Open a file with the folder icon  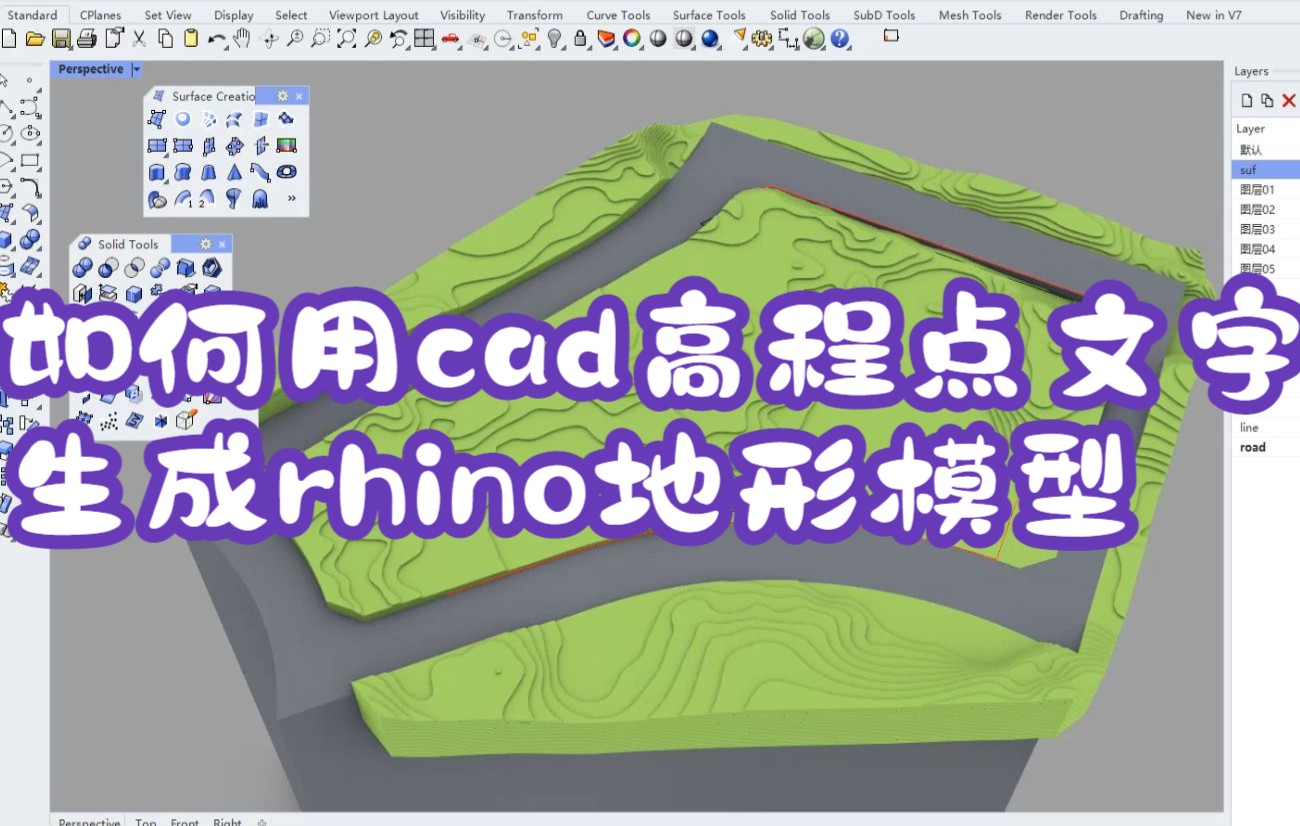(35, 39)
